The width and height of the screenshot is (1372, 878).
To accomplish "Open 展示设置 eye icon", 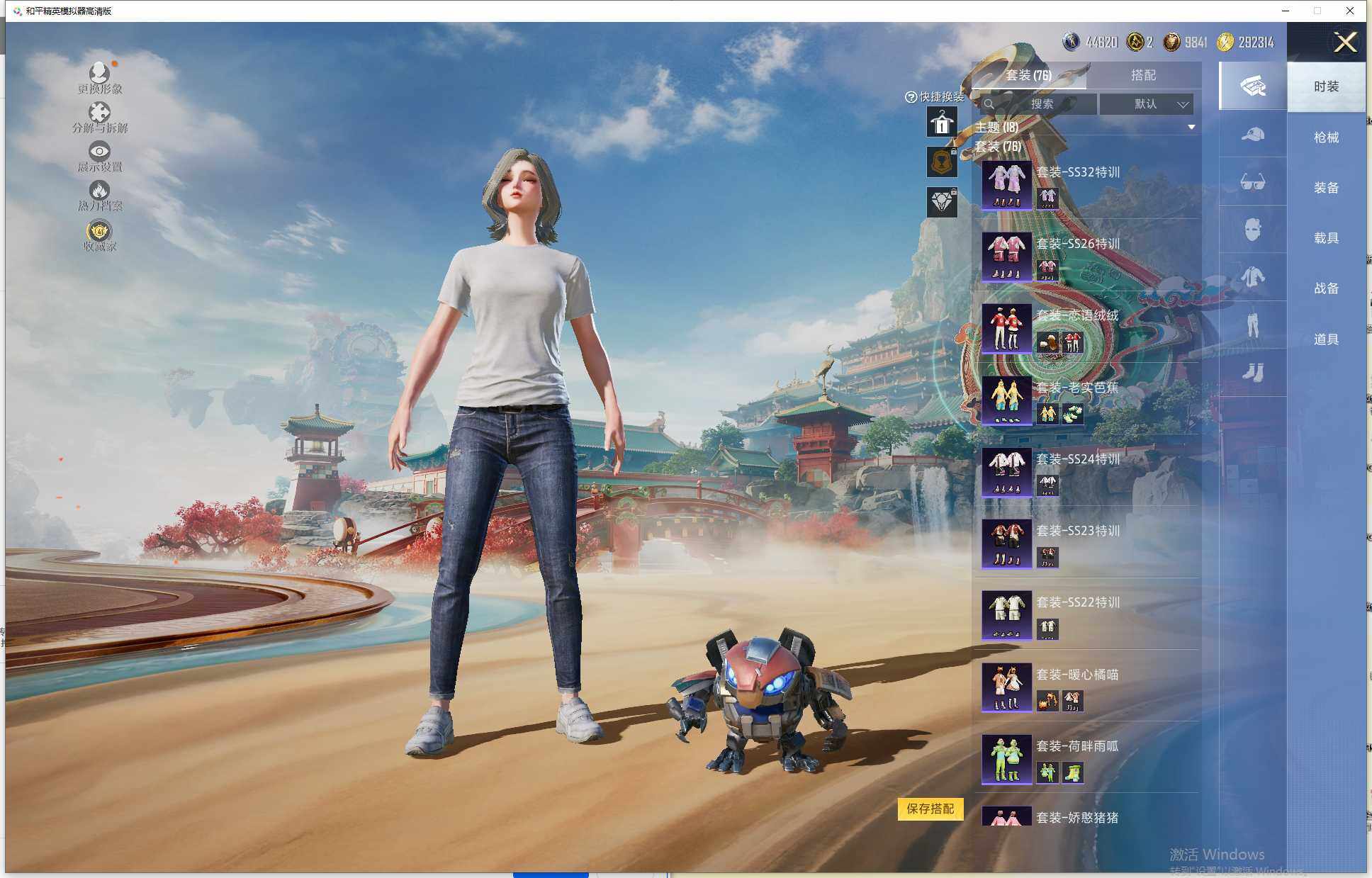I will [99, 152].
